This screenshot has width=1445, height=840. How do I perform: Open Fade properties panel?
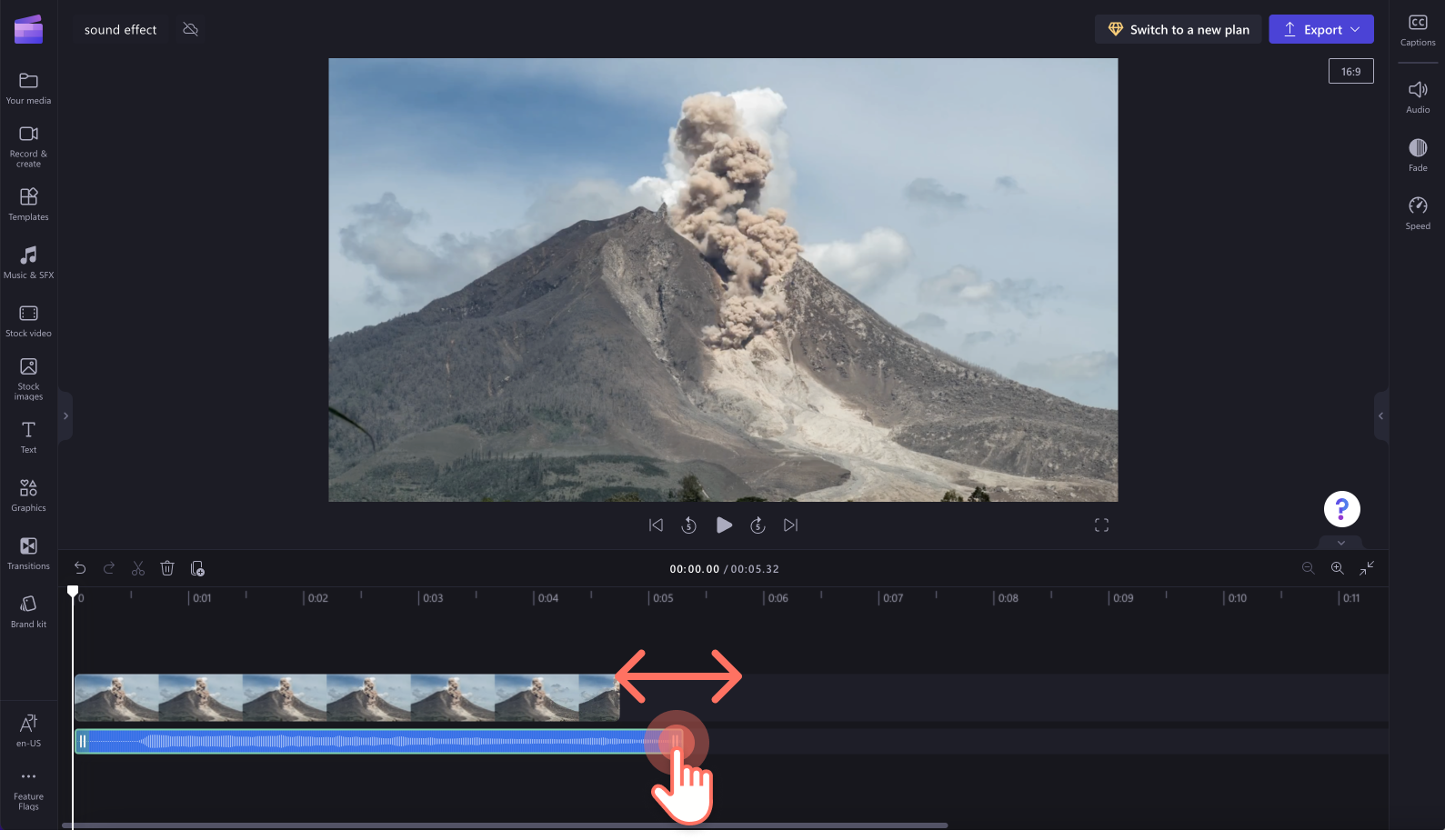[x=1418, y=155]
